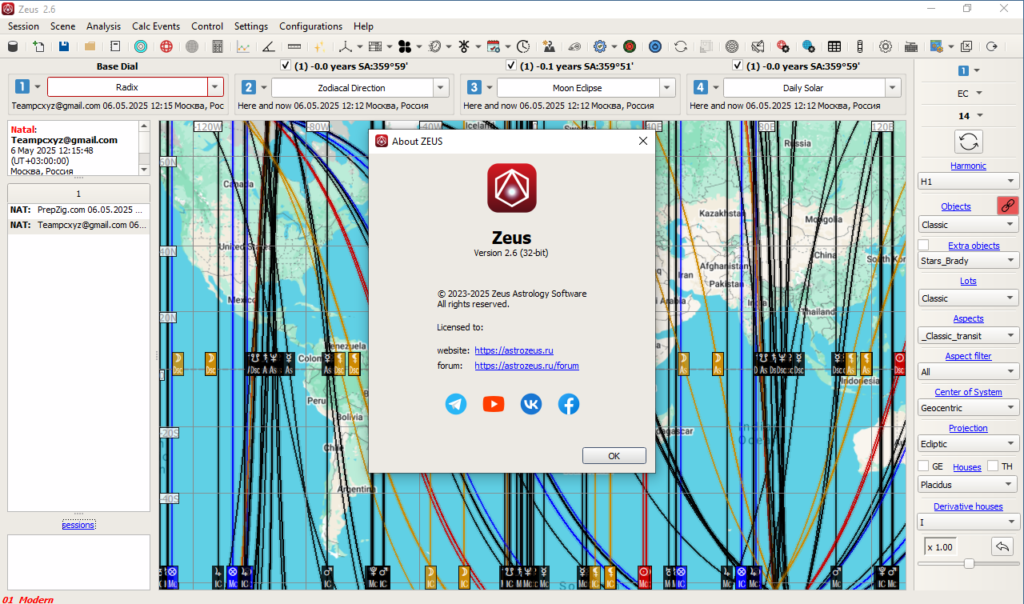Toggle the Extra objects checkbox
This screenshot has height=604, width=1024.
(924, 245)
